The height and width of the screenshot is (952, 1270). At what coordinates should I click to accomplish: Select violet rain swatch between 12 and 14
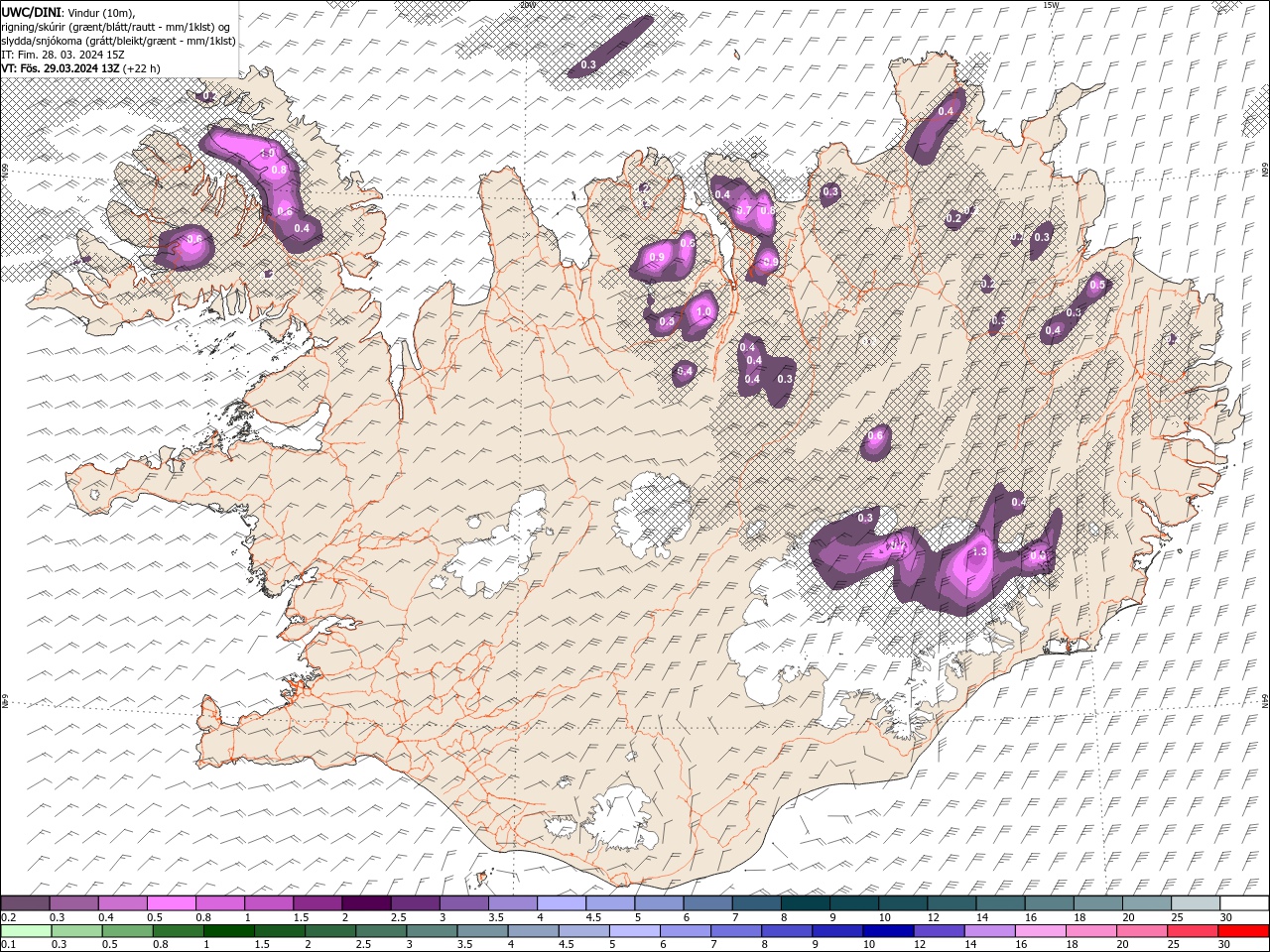tap(939, 931)
